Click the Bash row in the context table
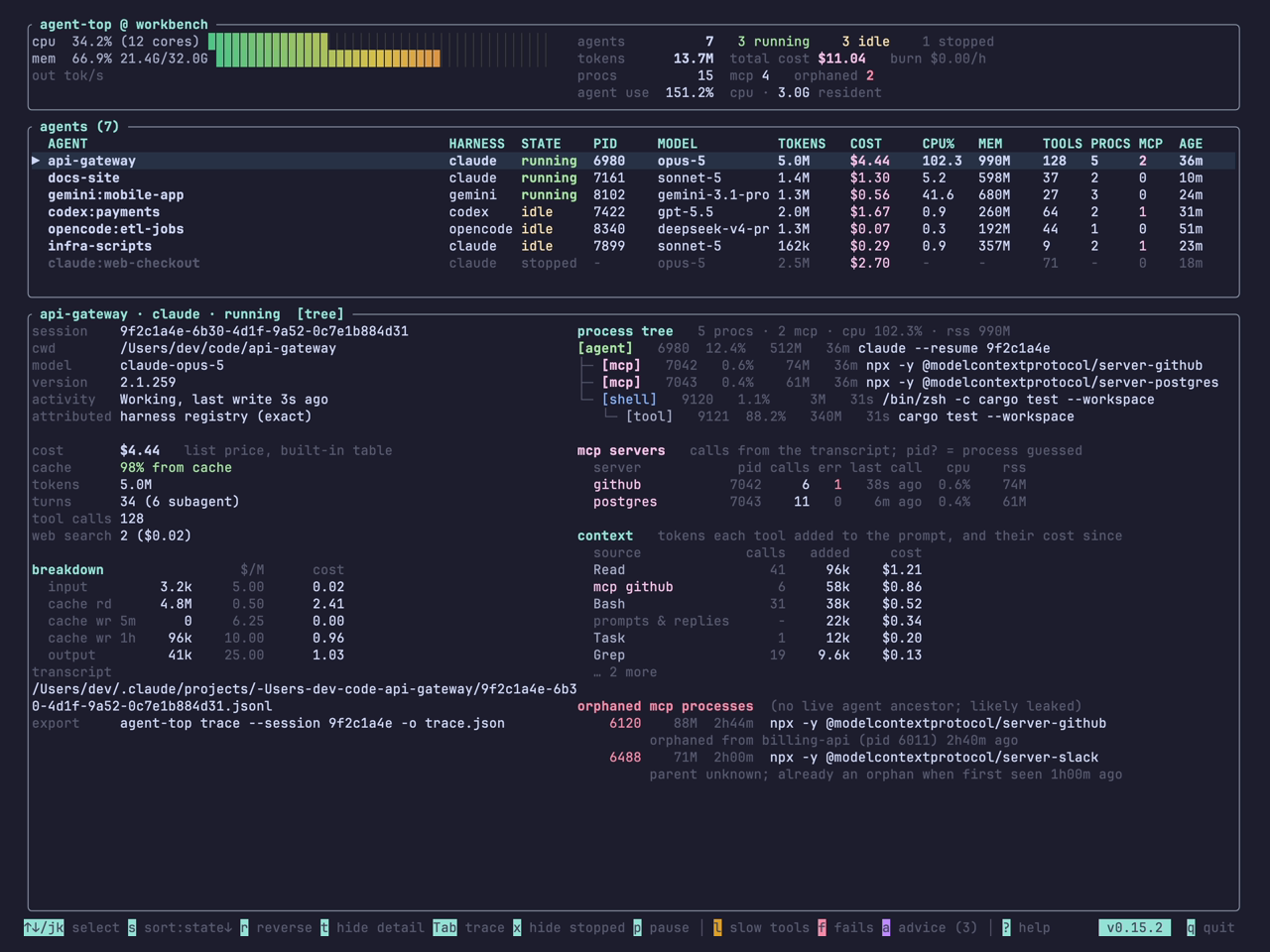Image resolution: width=1270 pixels, height=952 pixels. [x=758, y=604]
